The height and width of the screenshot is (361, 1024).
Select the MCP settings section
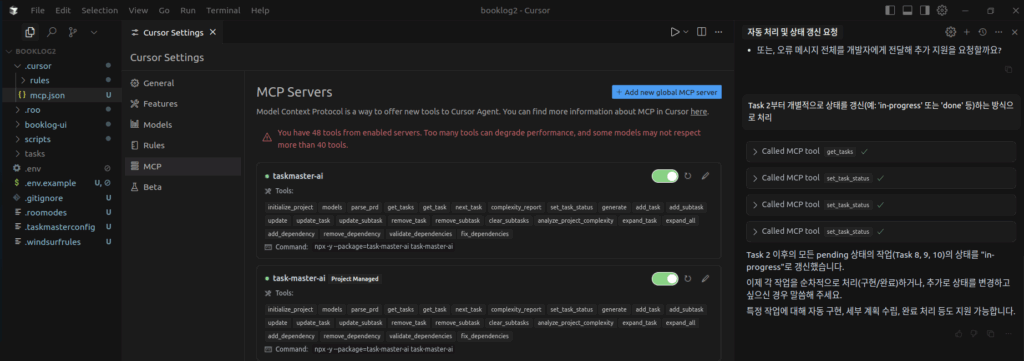[183, 166]
